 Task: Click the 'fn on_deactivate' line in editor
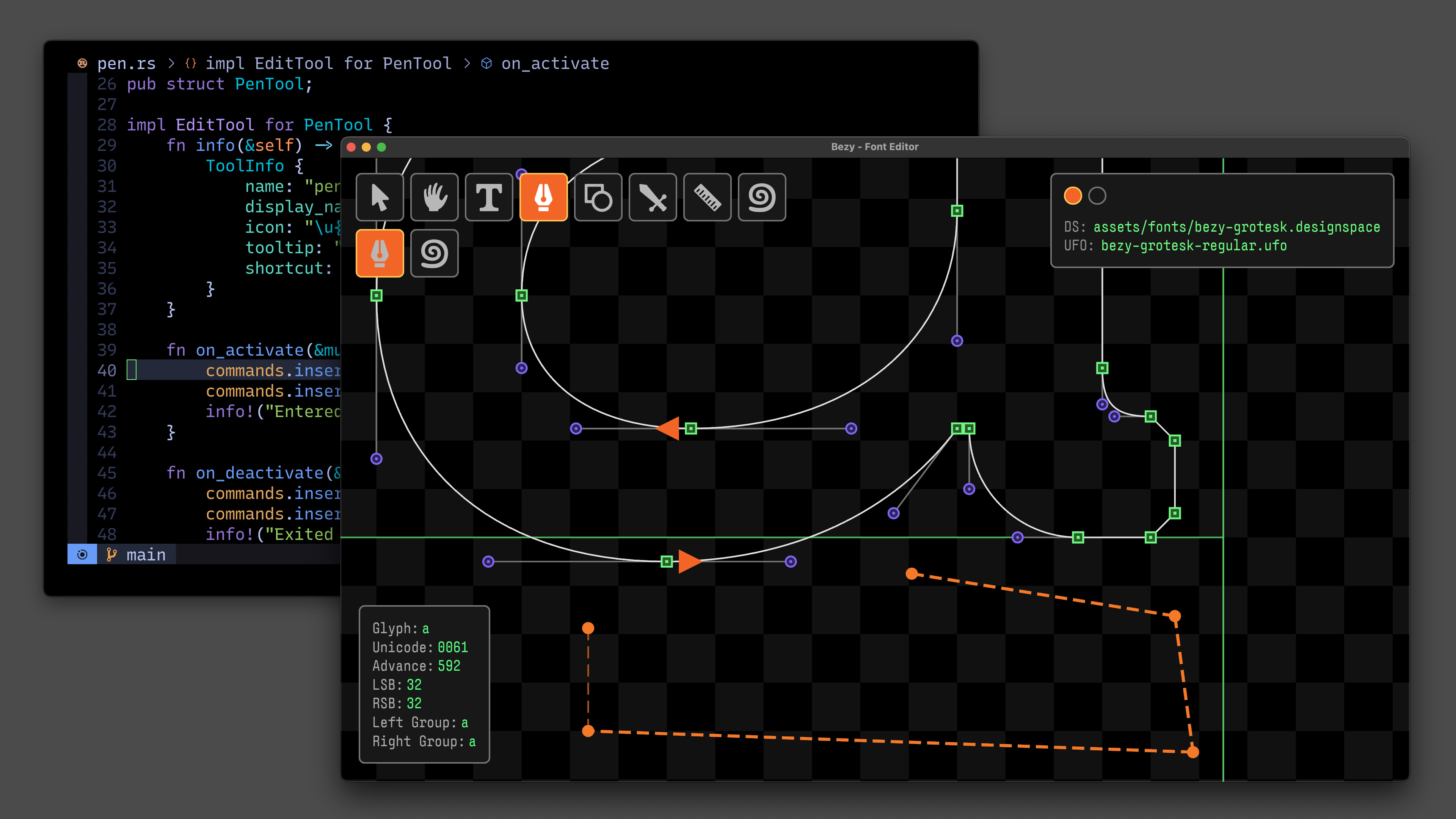253,473
